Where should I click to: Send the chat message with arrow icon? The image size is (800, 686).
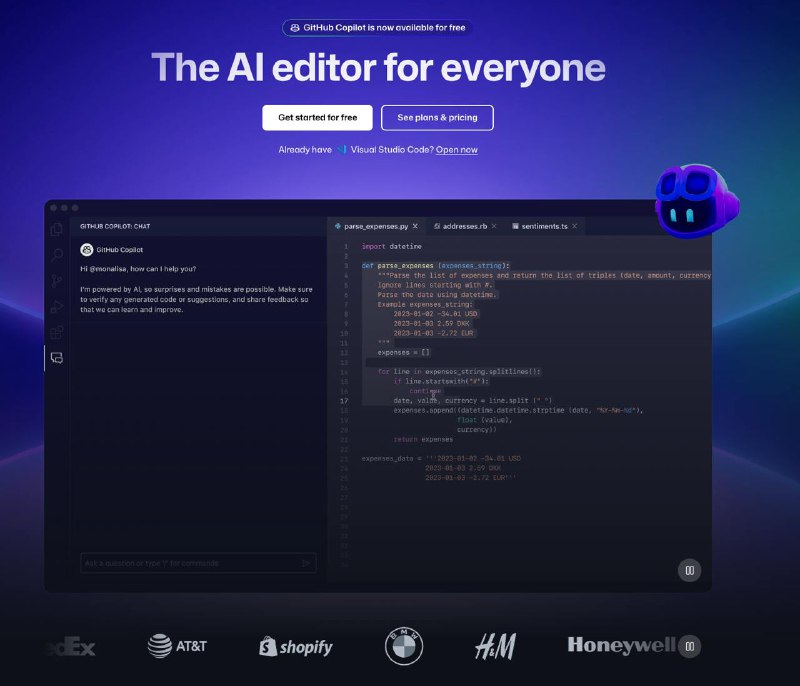[x=306, y=563]
